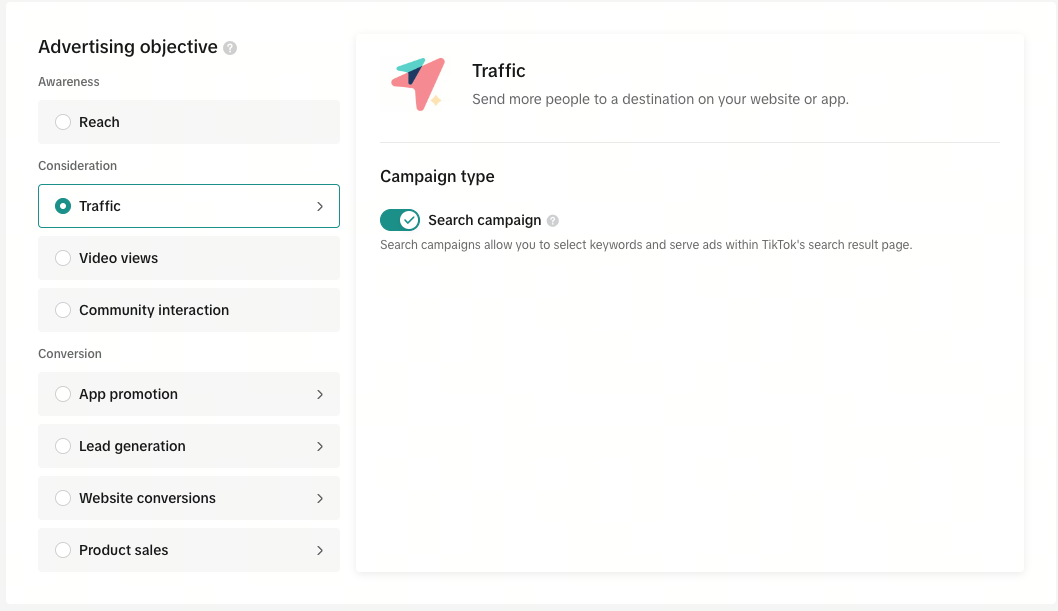
Task: Select the Community interaction radio button
Action: point(63,310)
